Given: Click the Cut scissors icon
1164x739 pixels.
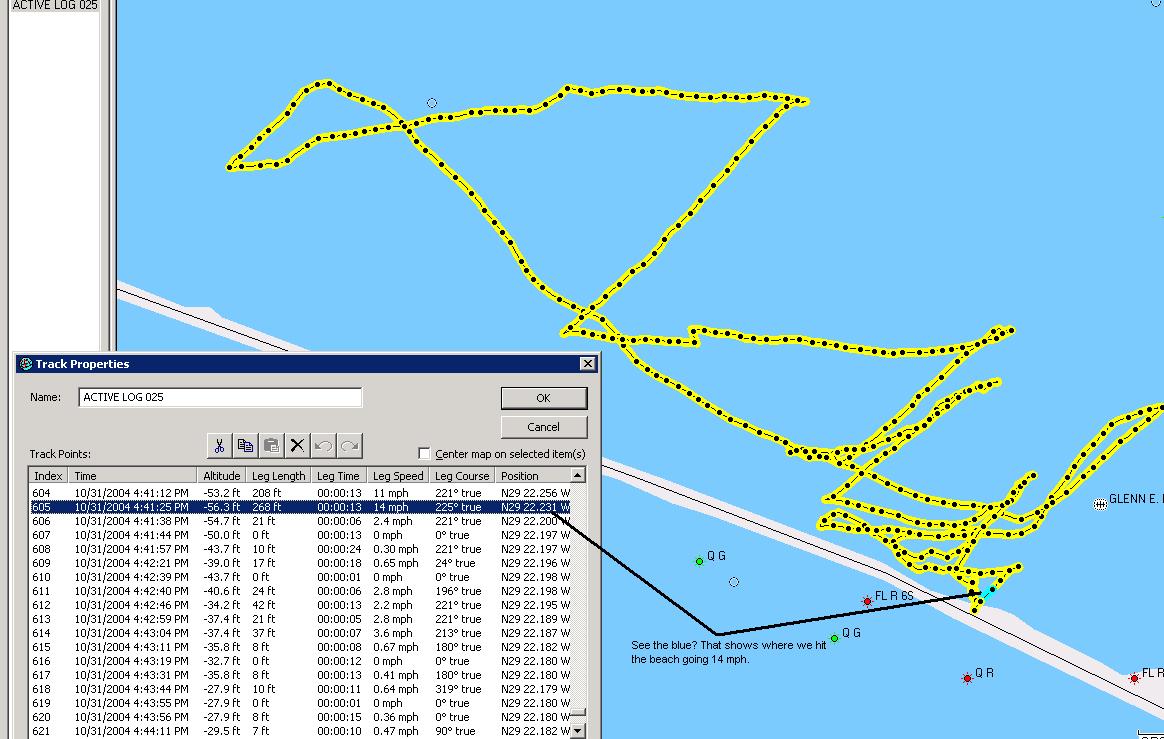Looking at the screenshot, I should 219,446.
